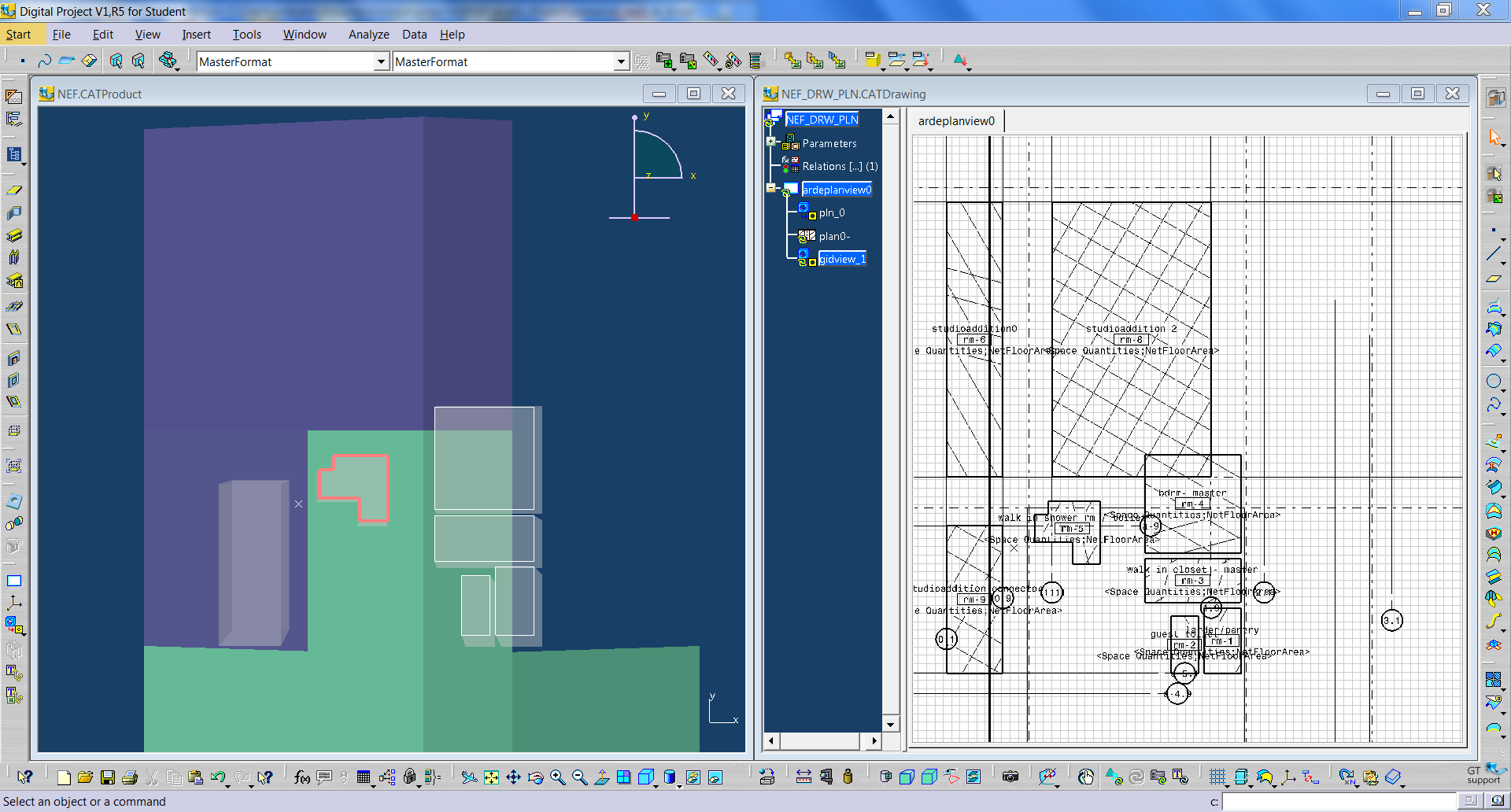The image size is (1511, 812).
Task: Save the document with the floppy icon
Action: pyautogui.click(x=108, y=777)
